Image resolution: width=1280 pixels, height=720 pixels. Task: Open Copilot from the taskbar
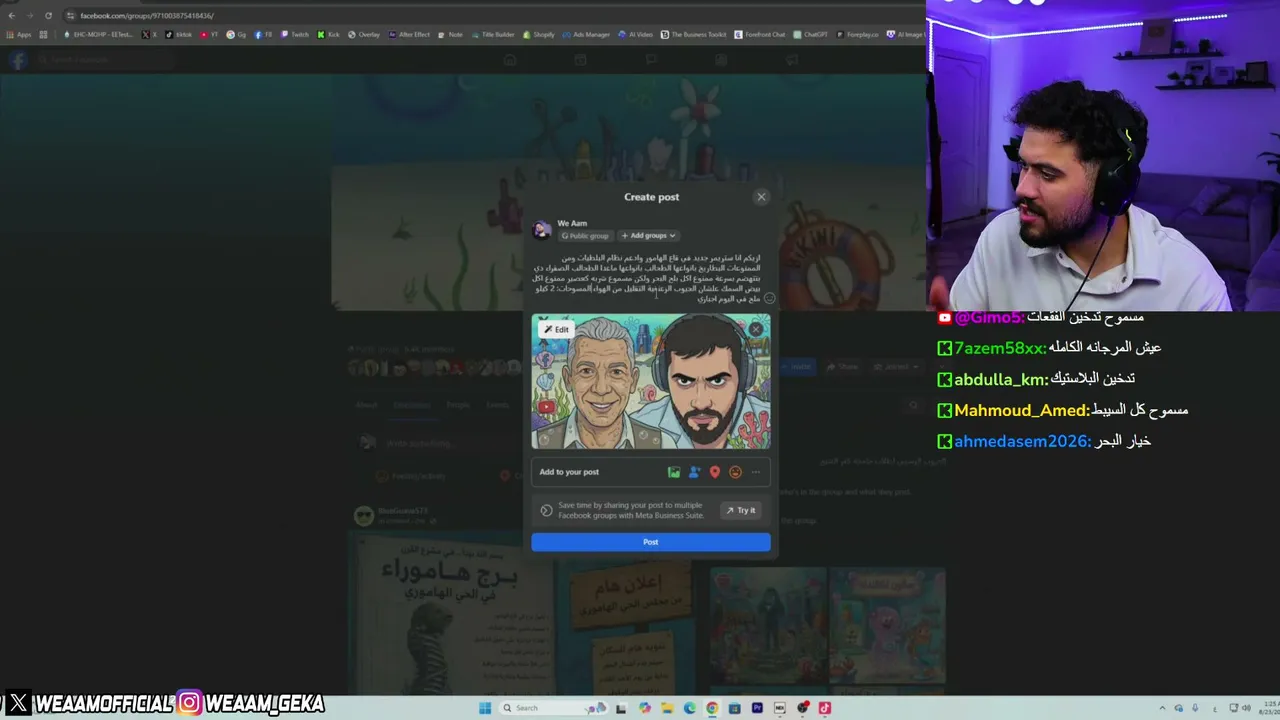(x=645, y=708)
